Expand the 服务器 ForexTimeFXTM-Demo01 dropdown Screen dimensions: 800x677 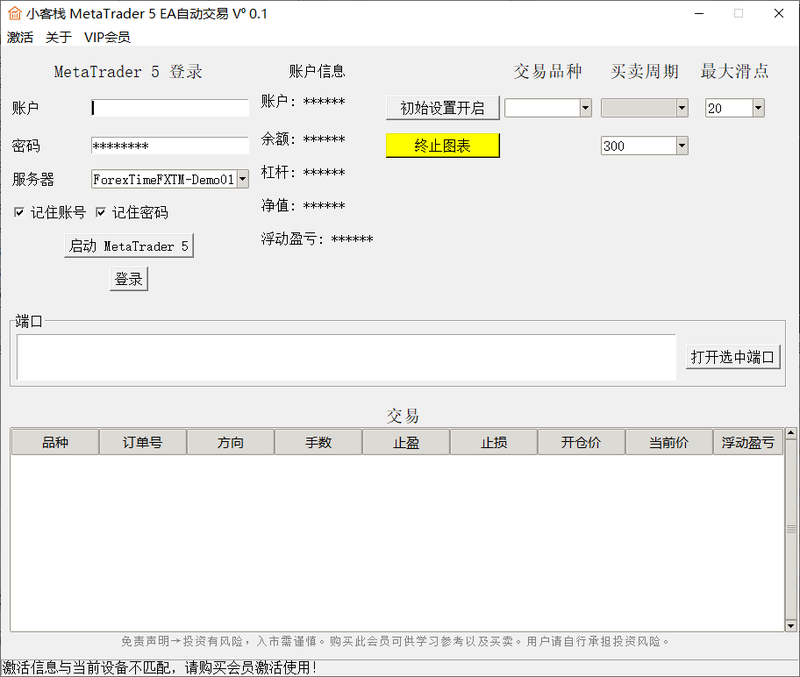(x=243, y=179)
